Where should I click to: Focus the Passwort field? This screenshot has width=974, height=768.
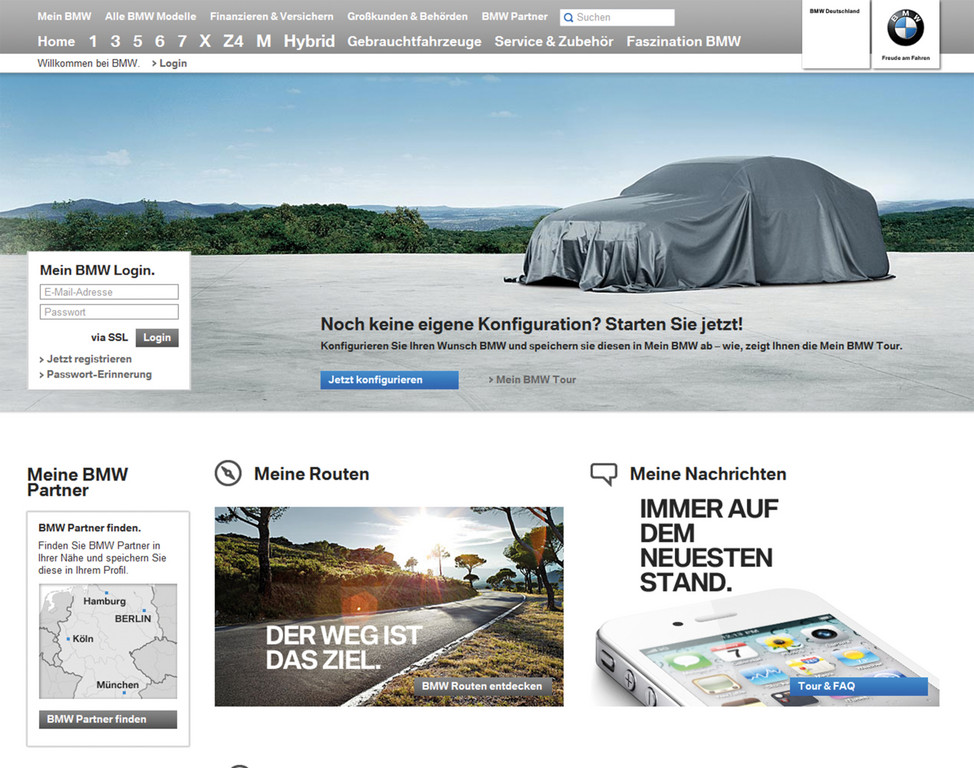(x=109, y=312)
